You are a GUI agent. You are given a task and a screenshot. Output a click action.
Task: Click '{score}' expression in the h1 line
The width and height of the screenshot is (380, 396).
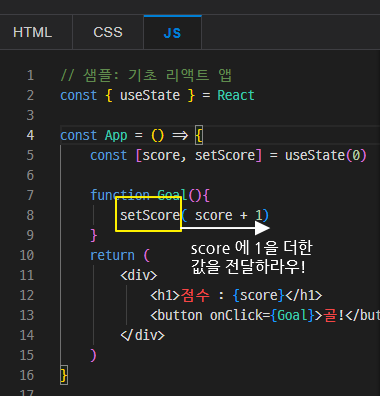click(x=259, y=295)
